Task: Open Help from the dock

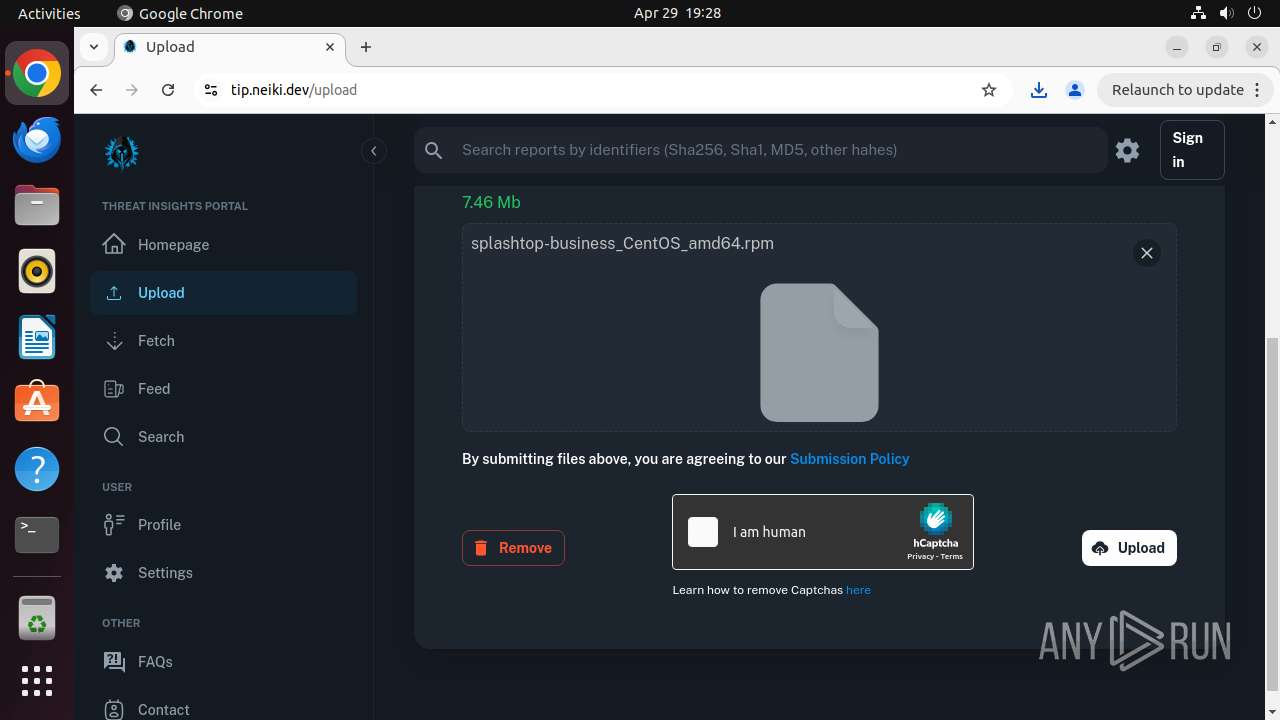Action: pyautogui.click(x=37, y=469)
